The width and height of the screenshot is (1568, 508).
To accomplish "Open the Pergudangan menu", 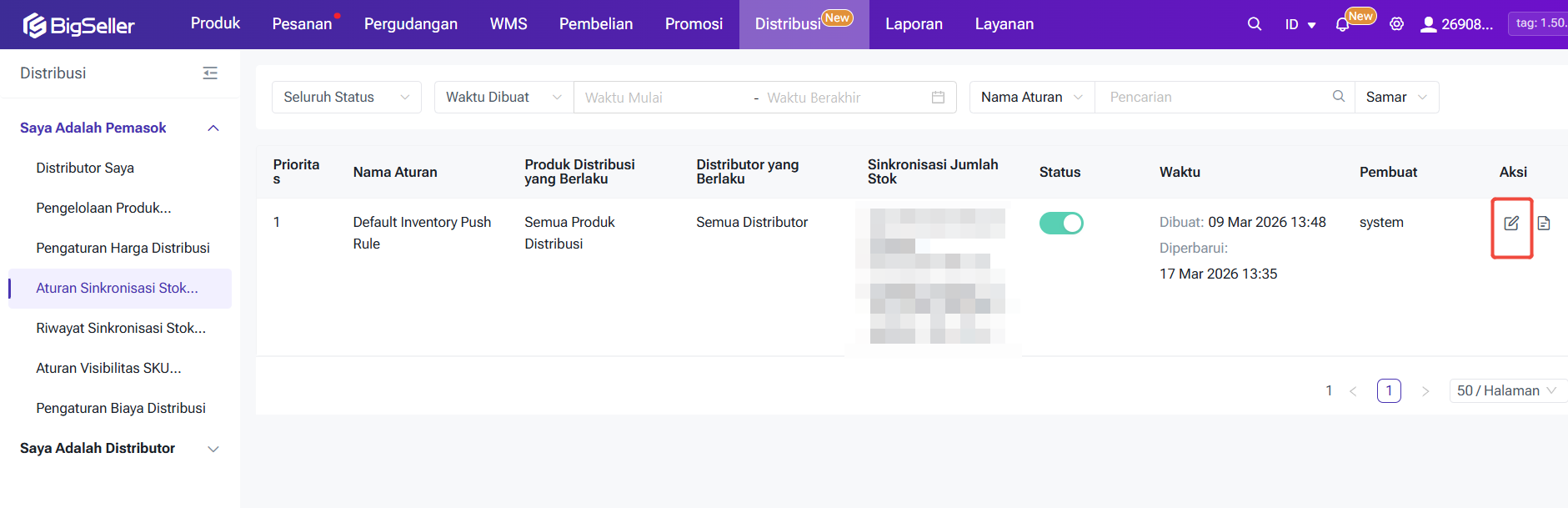I will pos(410,24).
